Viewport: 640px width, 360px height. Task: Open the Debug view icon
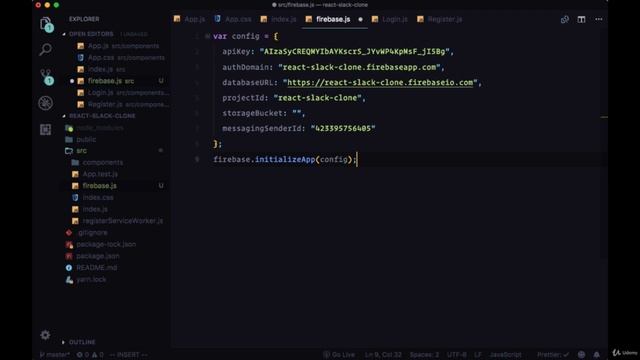coord(45,103)
